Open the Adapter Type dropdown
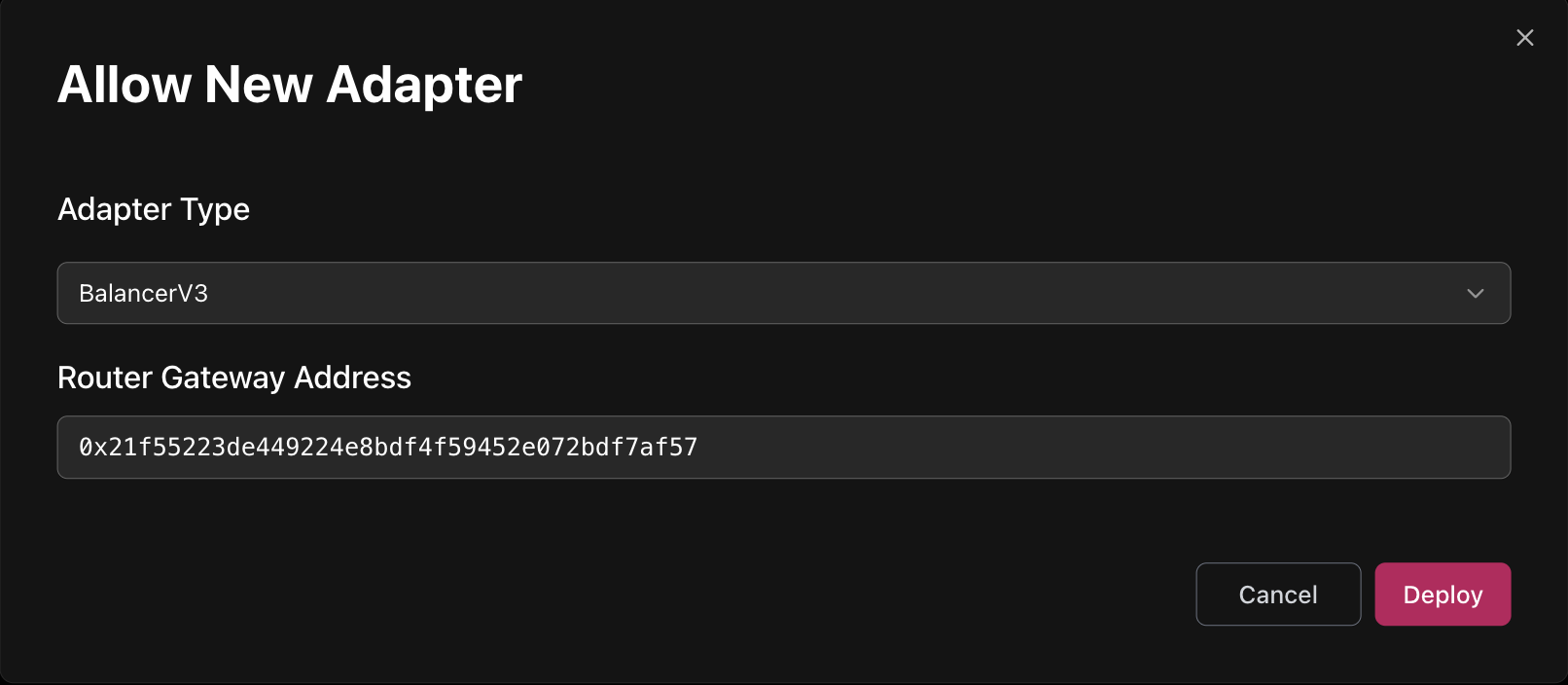 point(783,293)
